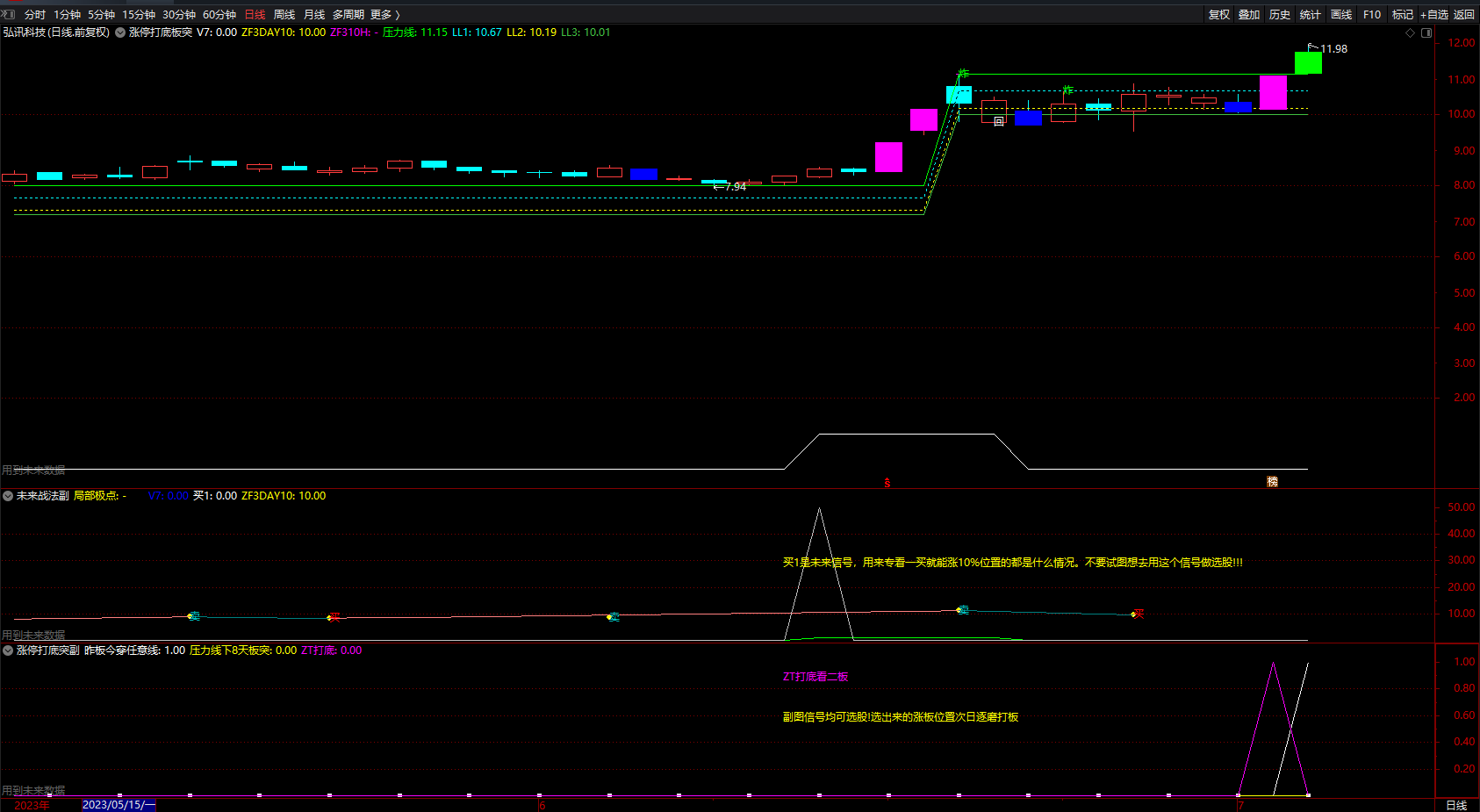Click the ZT打底看二板 magenta note
The width and height of the screenshot is (1480, 812).
pos(815,677)
